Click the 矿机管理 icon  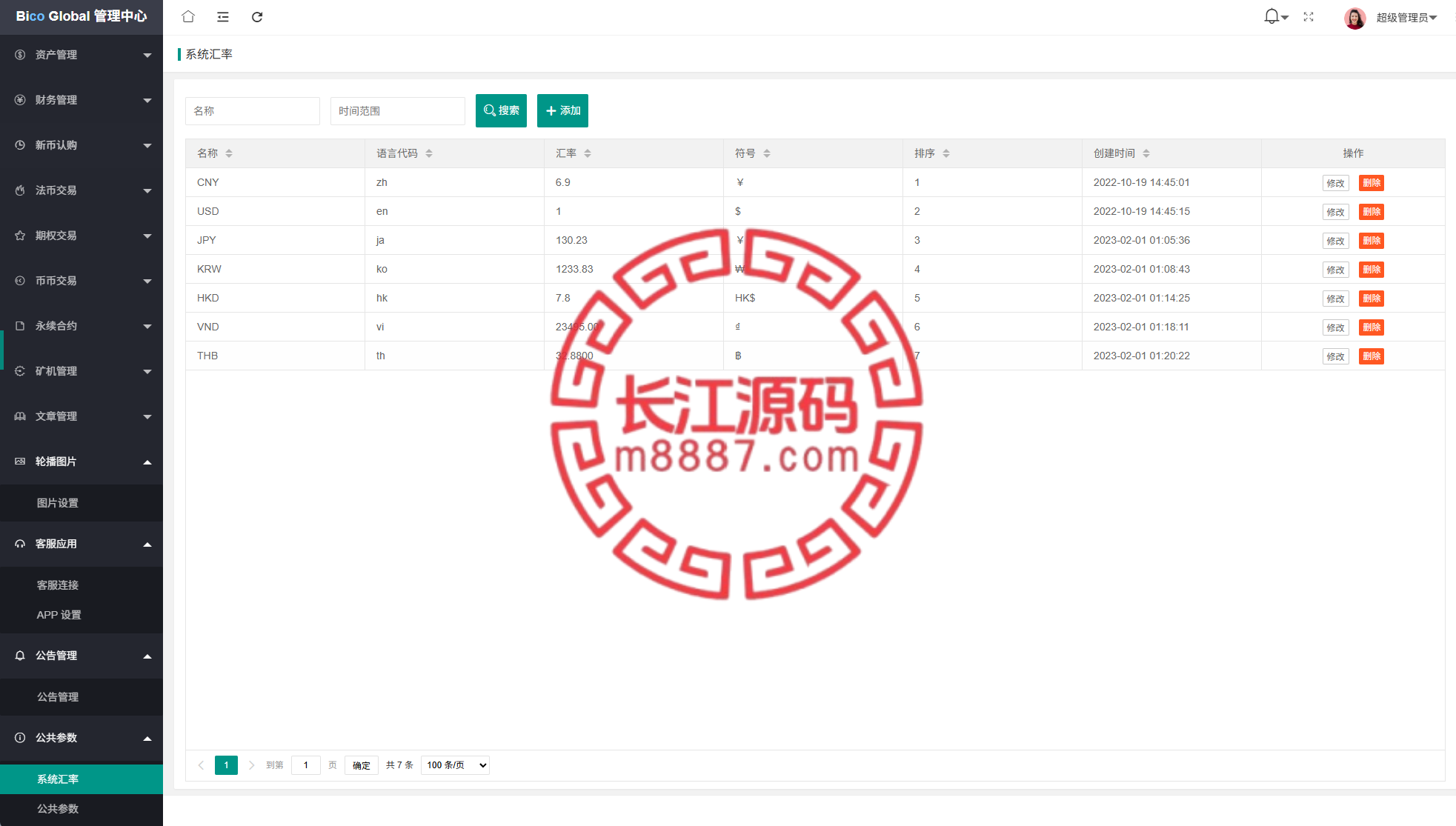point(20,371)
